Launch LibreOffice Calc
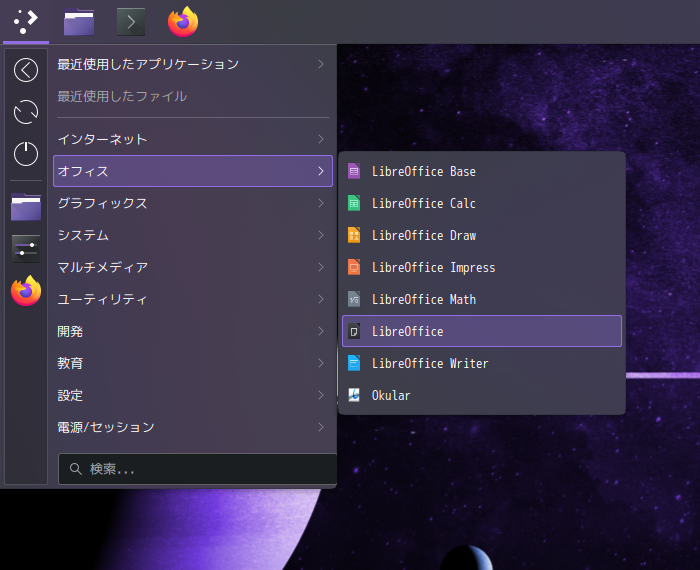 click(x=482, y=203)
